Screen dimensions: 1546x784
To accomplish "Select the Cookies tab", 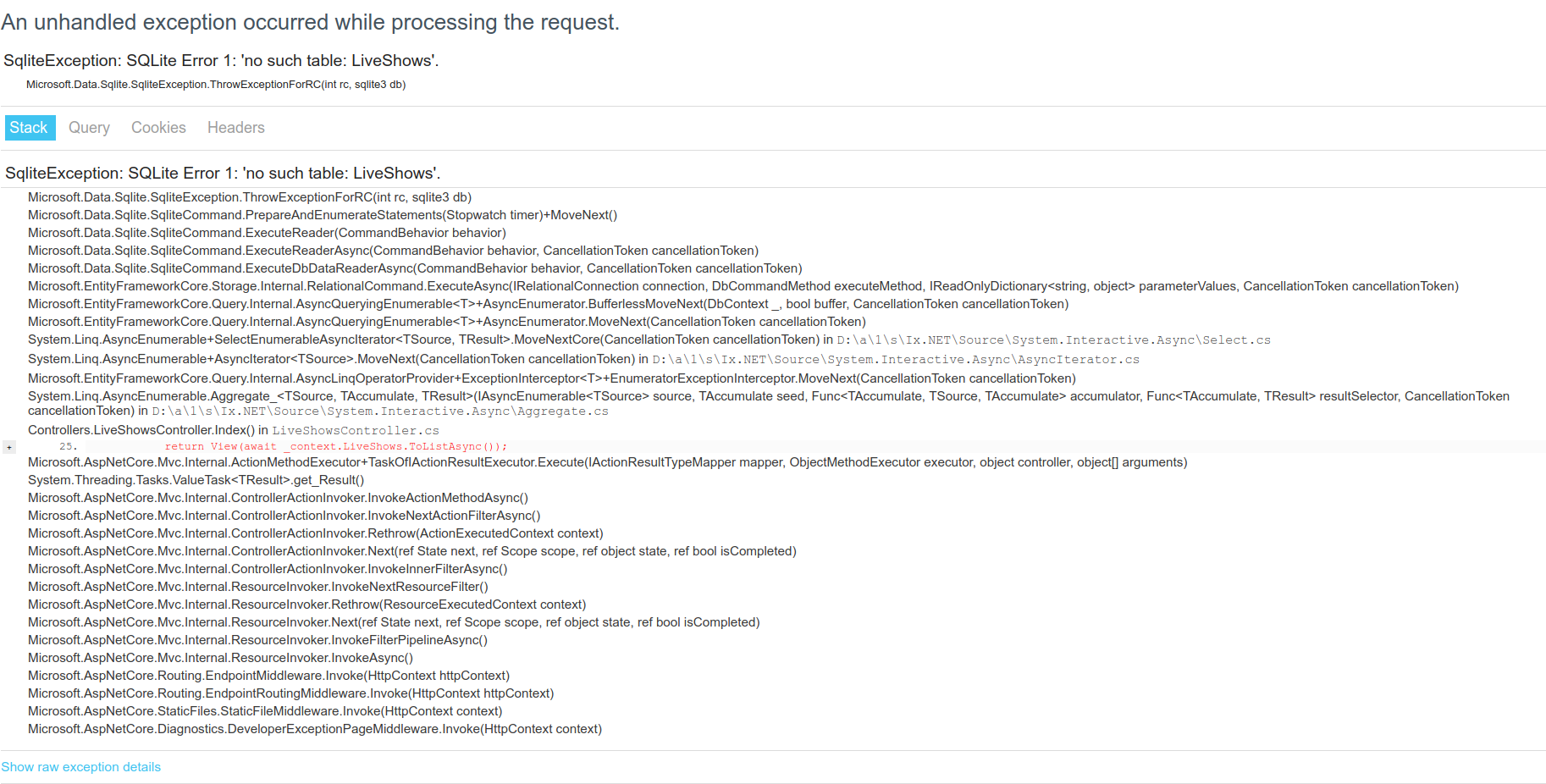I will click(x=158, y=128).
